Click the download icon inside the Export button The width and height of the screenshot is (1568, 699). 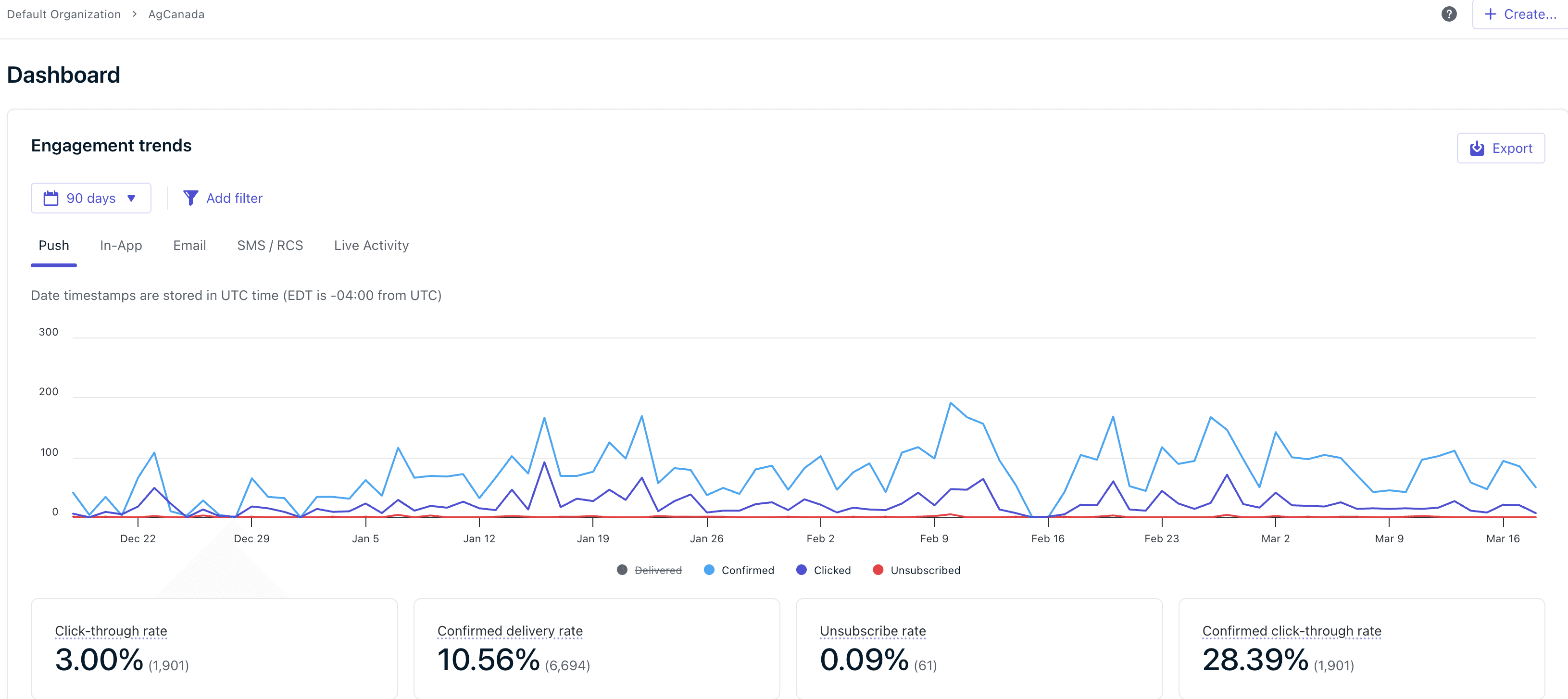pos(1476,148)
